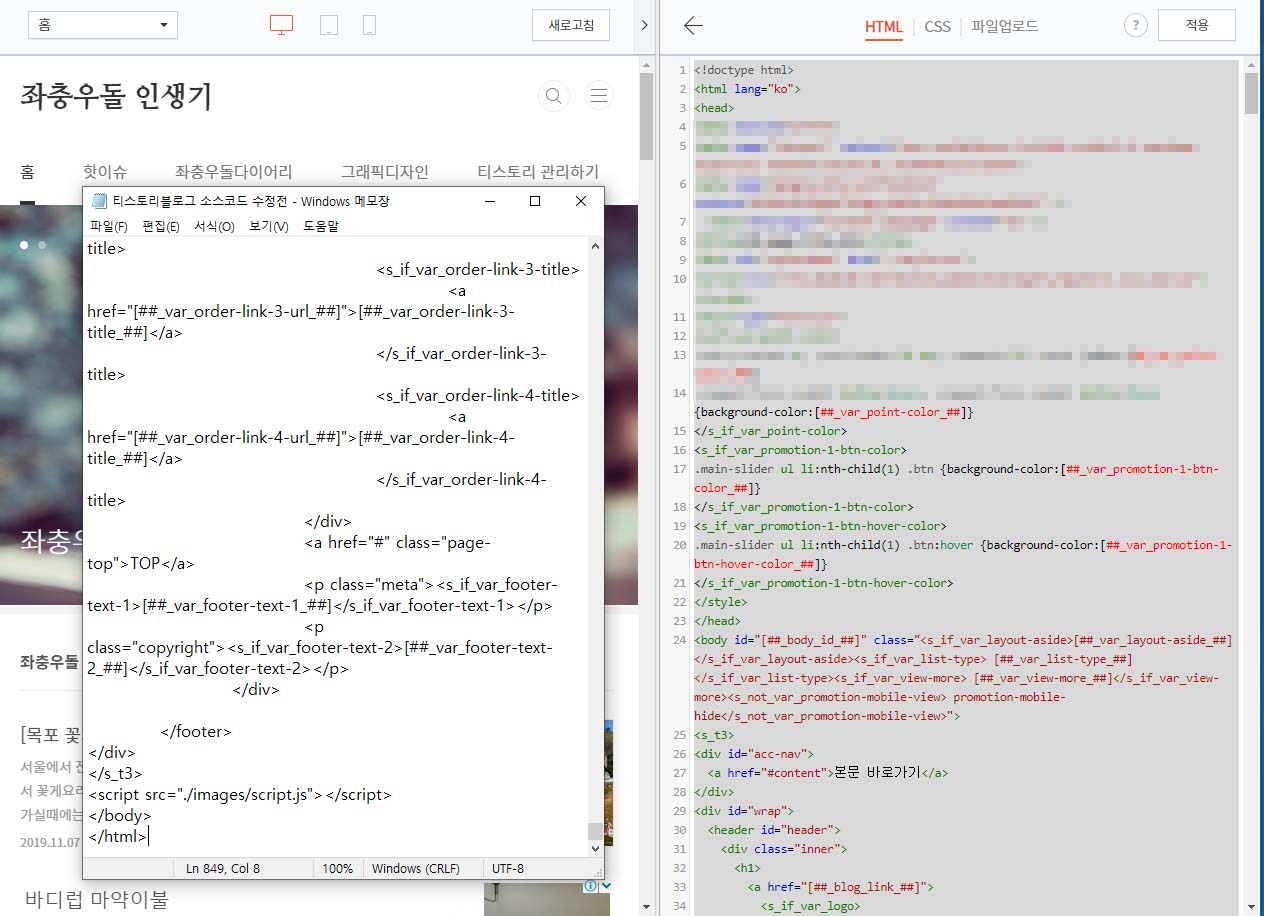Open Notepad 보기(V) menu
Viewport: 1264px width, 916px height.
pyautogui.click(x=269, y=226)
